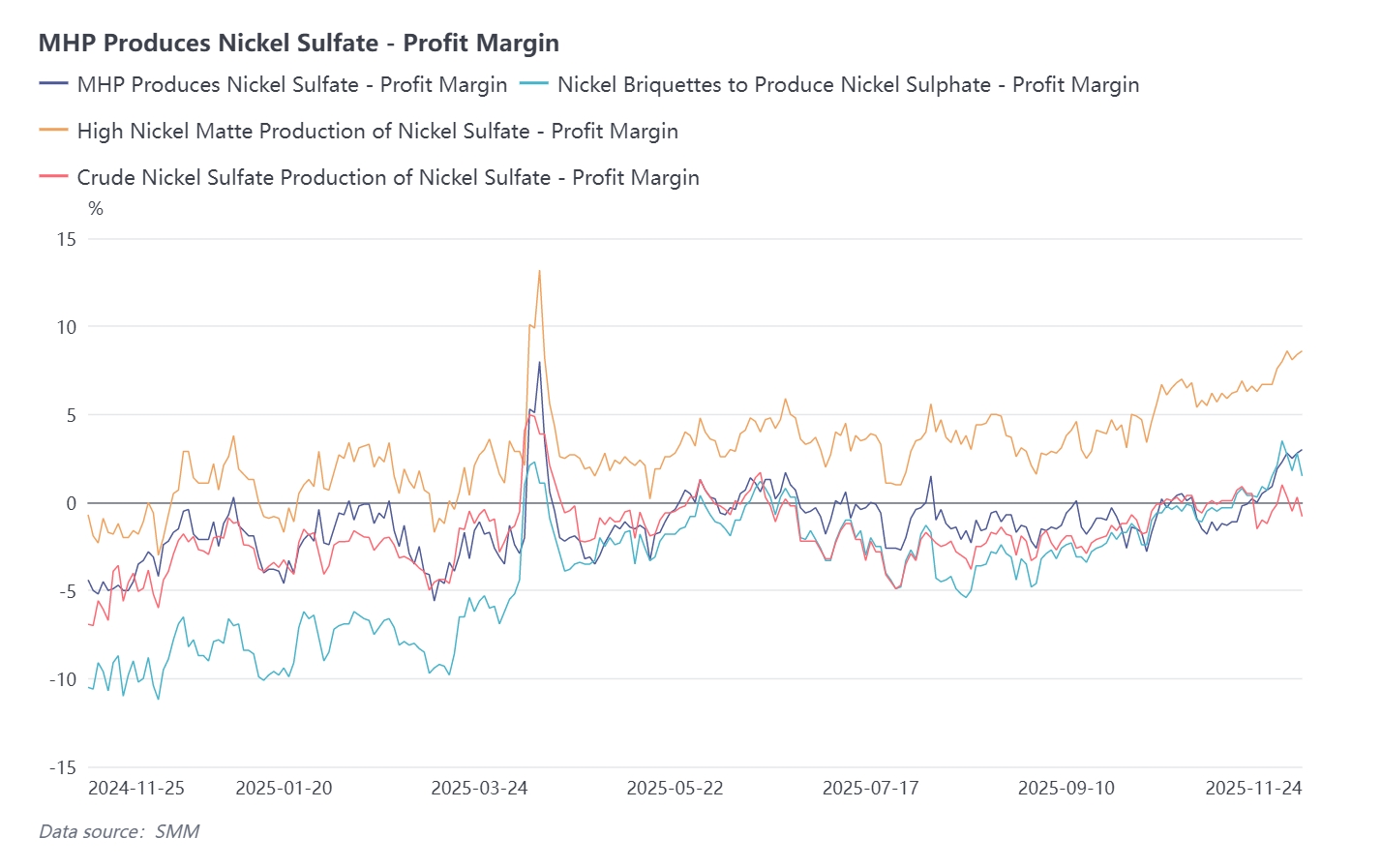
Task: Click the 2025-11-24 end date label
Action: point(1253,789)
